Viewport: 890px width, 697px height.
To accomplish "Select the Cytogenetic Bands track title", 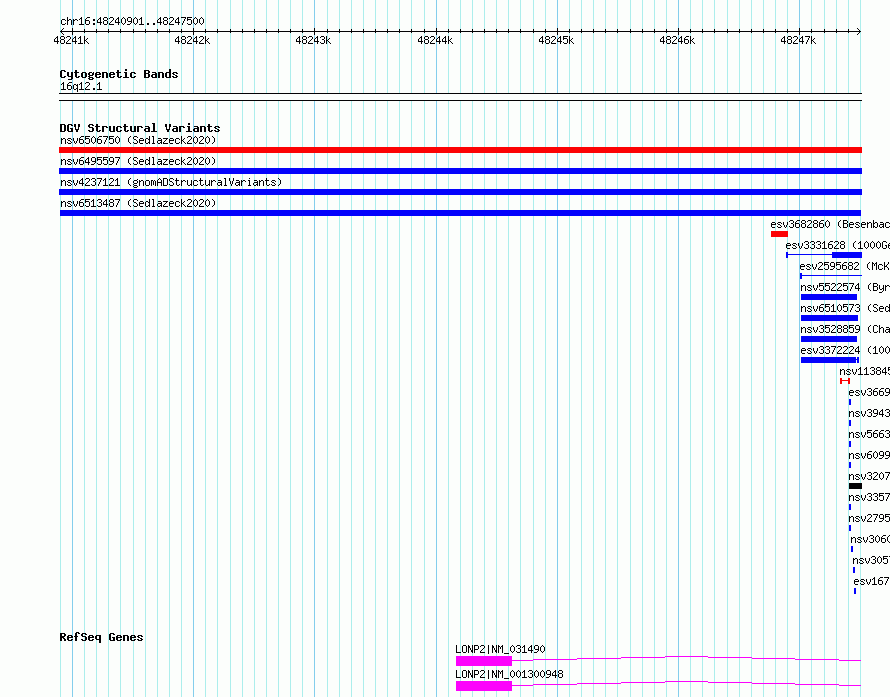I will point(119,74).
